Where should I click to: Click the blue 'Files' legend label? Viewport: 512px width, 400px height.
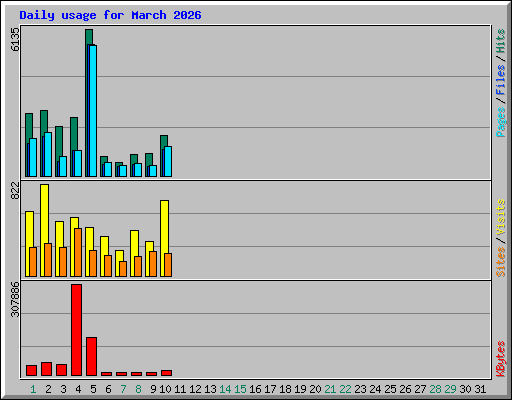coord(500,80)
